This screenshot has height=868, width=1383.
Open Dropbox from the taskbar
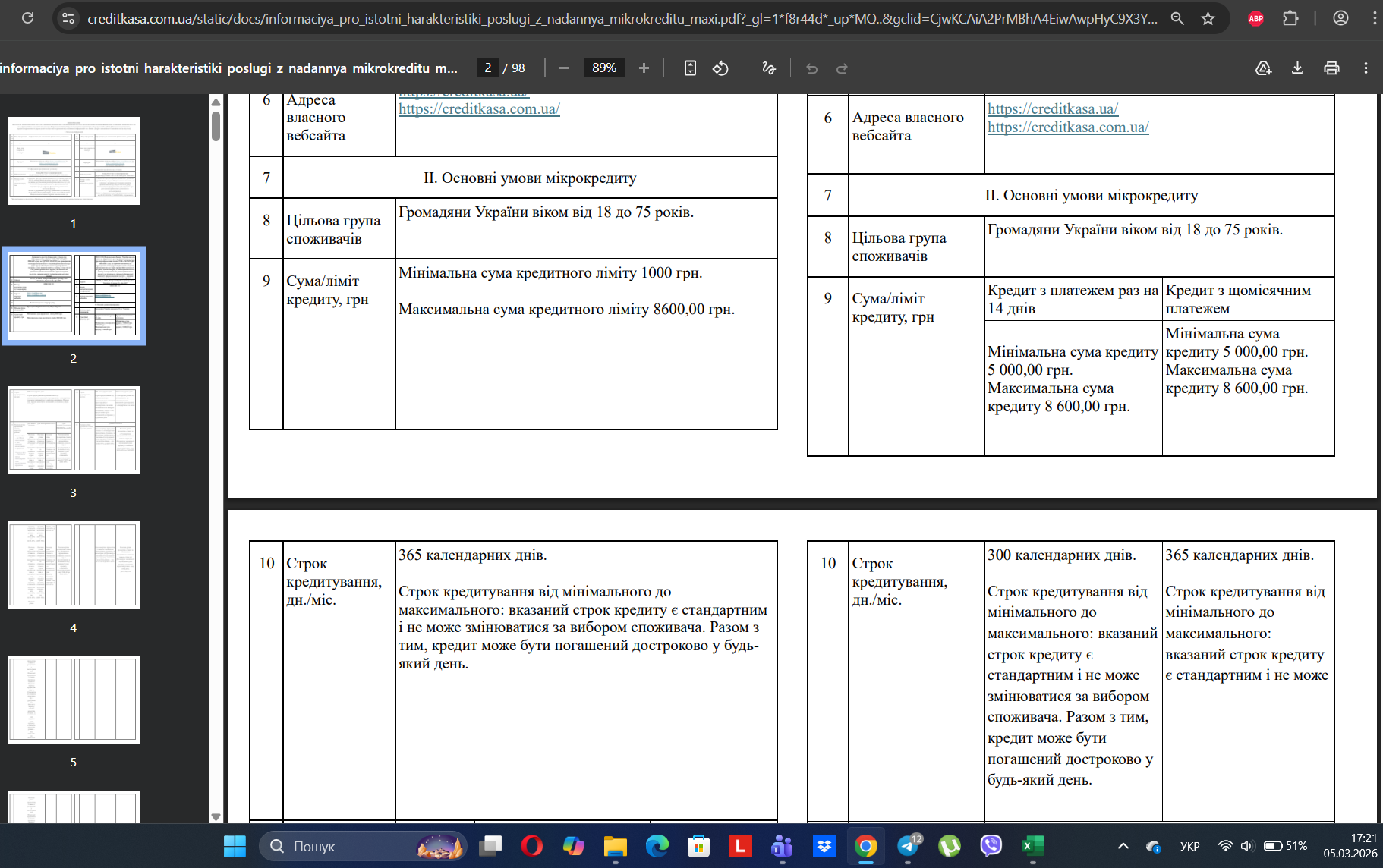[824, 846]
